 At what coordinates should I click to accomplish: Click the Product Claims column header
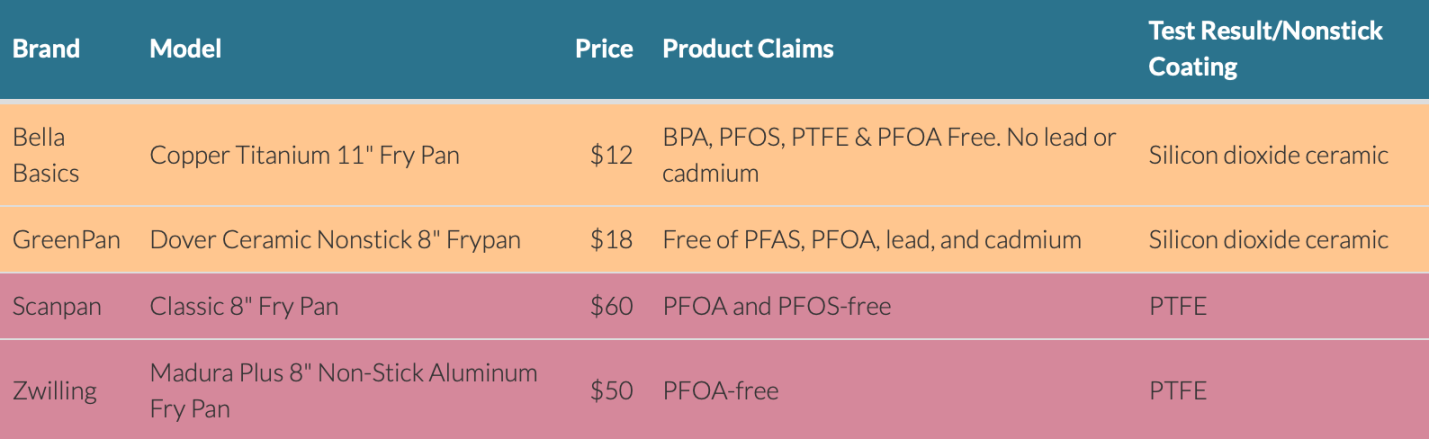[748, 49]
